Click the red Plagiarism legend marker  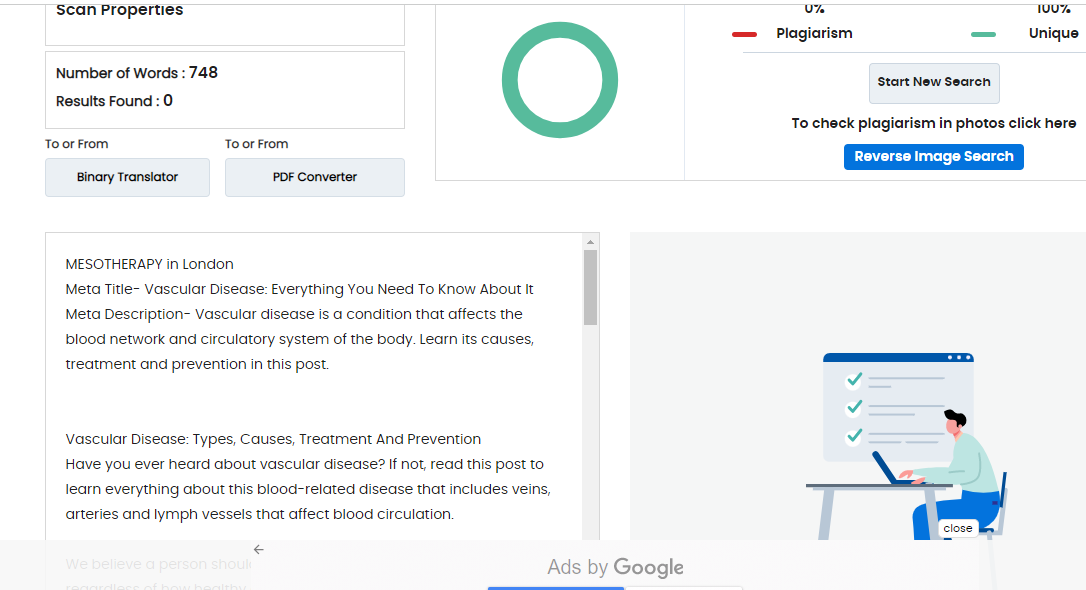pyautogui.click(x=745, y=34)
